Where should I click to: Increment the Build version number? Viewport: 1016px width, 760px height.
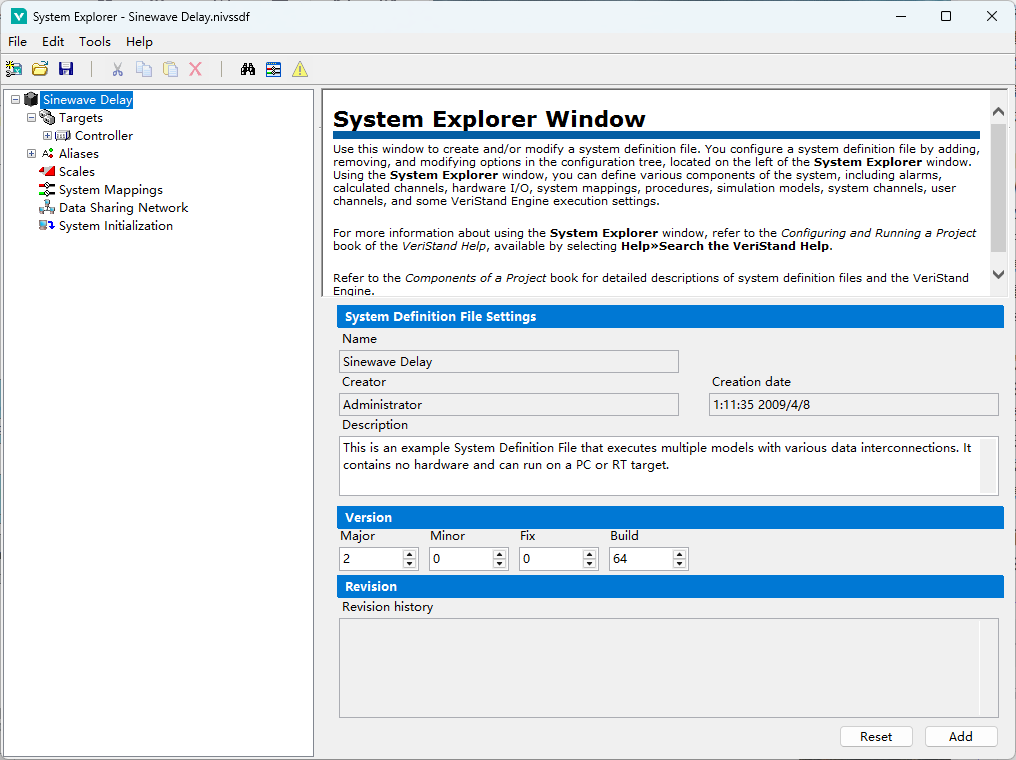pos(679,555)
